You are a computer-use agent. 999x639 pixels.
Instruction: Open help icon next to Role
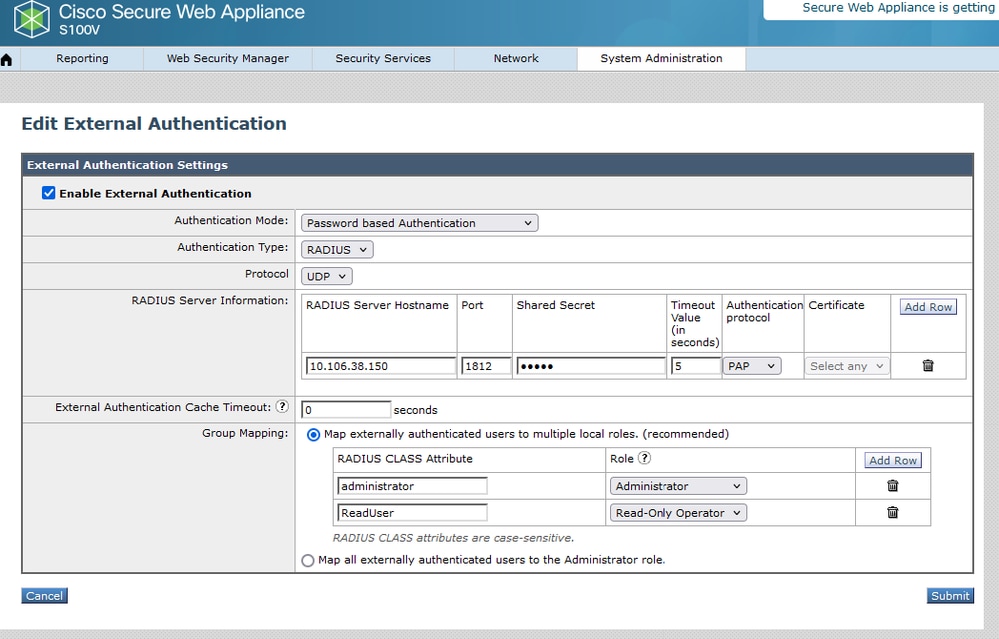click(x=645, y=458)
